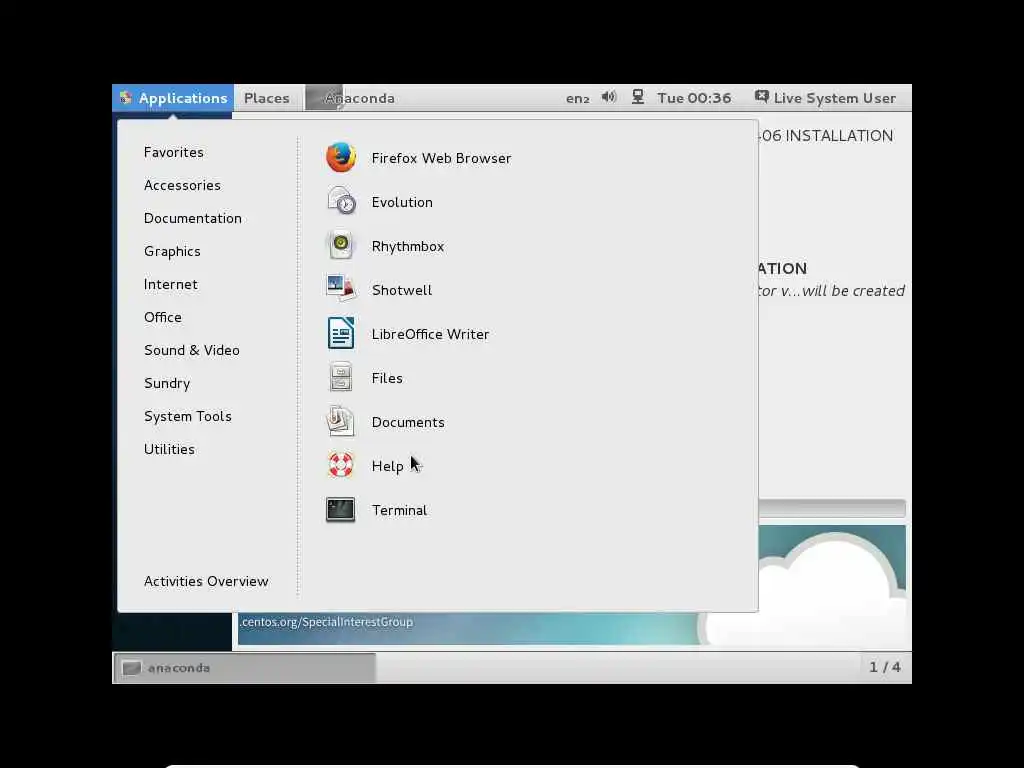Select the Office category

pos(163,317)
